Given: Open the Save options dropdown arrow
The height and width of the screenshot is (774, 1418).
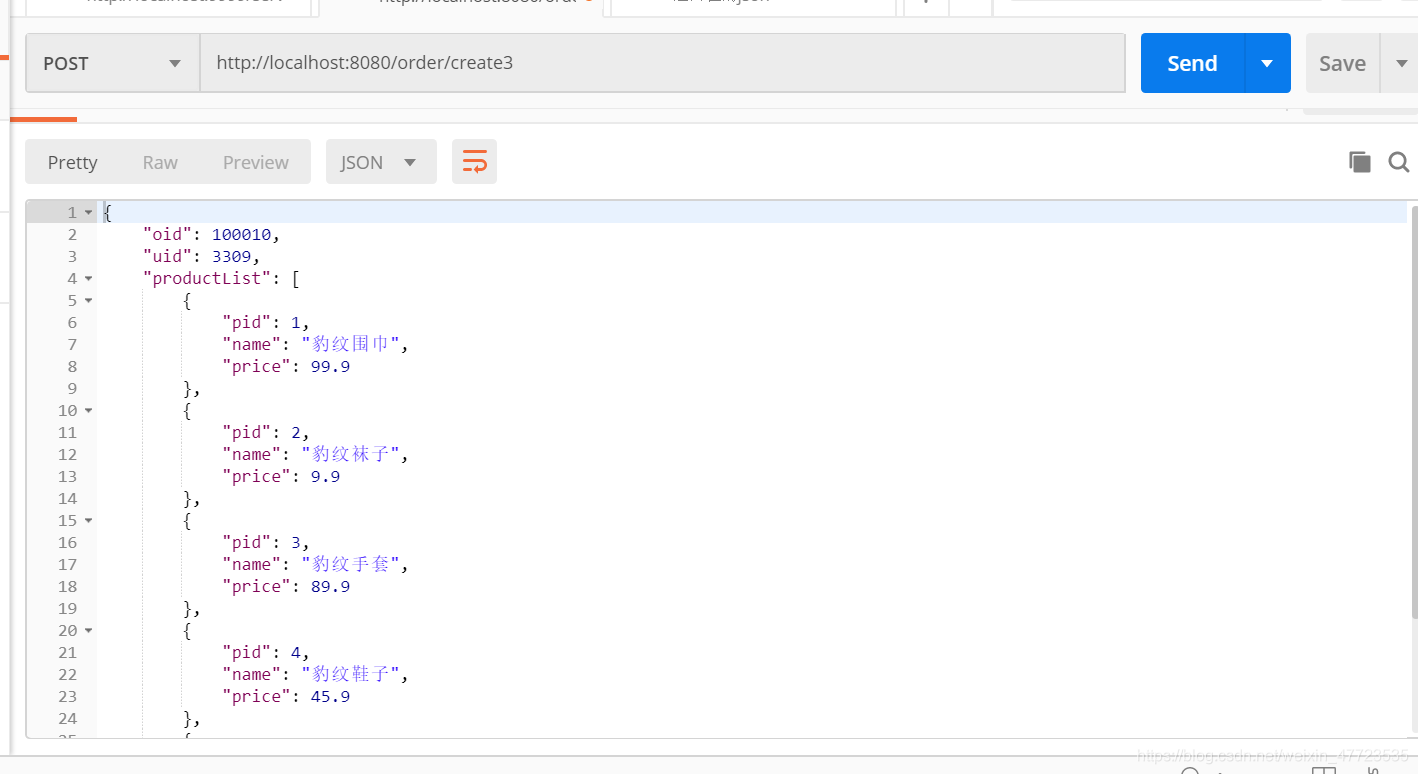Looking at the screenshot, I should [x=1399, y=63].
